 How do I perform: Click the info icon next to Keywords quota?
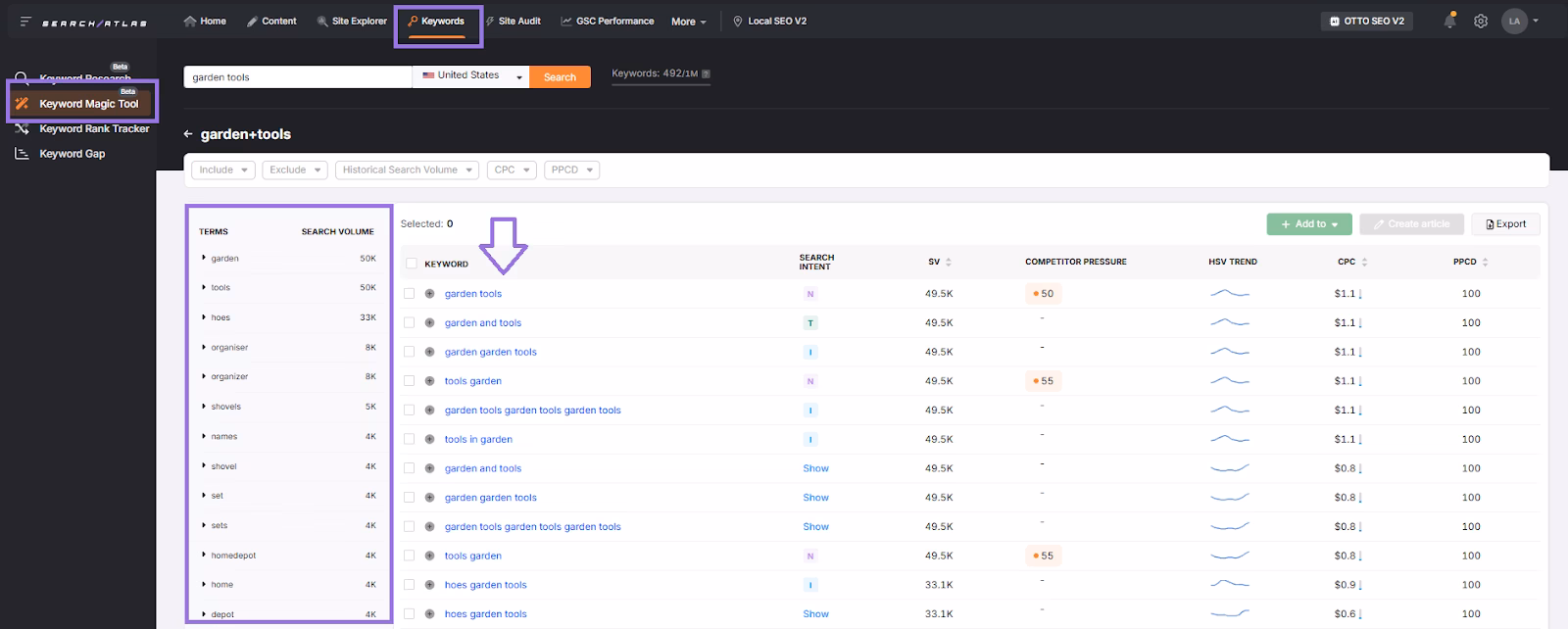coord(707,73)
